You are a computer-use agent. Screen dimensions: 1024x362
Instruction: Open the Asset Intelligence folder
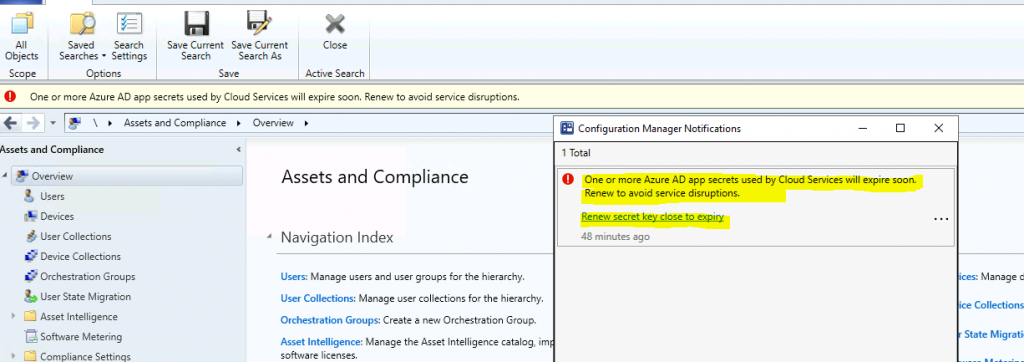click(x=79, y=317)
